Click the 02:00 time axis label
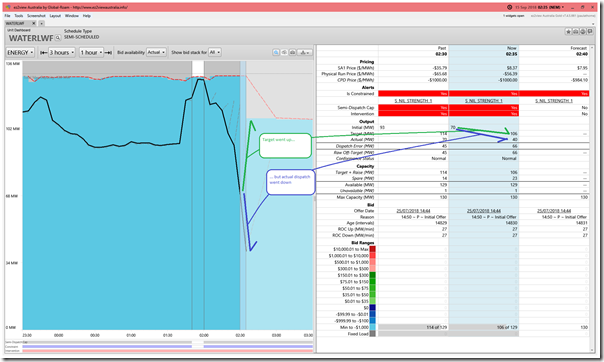 point(204,335)
